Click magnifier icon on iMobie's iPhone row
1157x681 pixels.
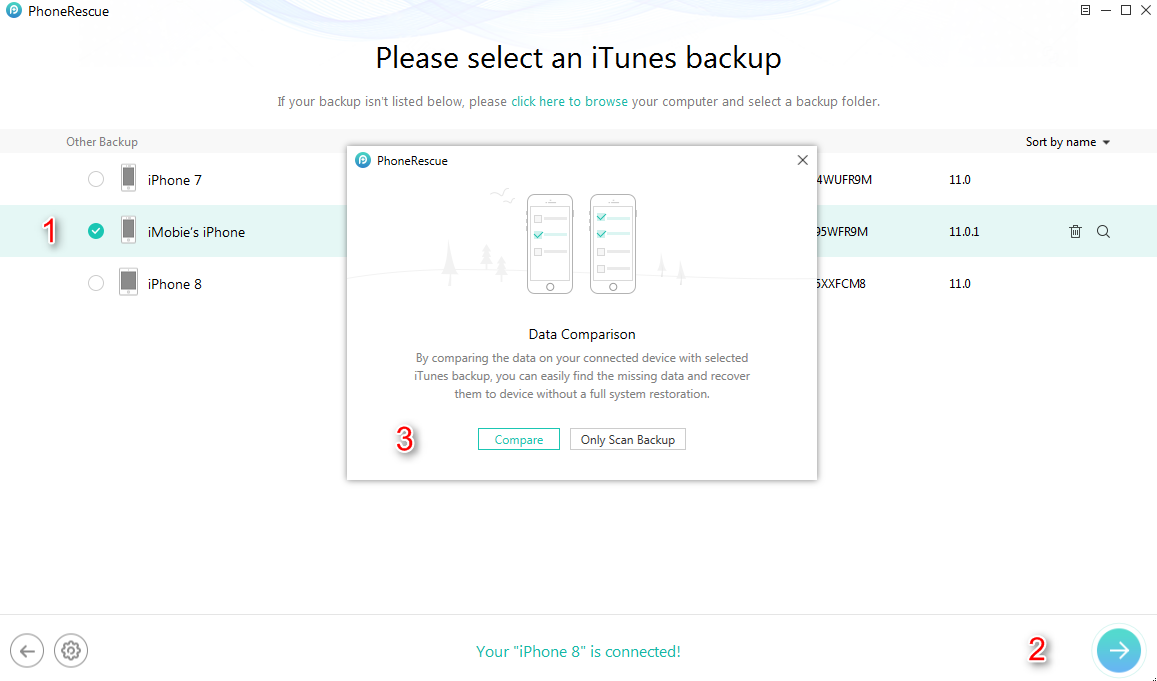(1103, 232)
